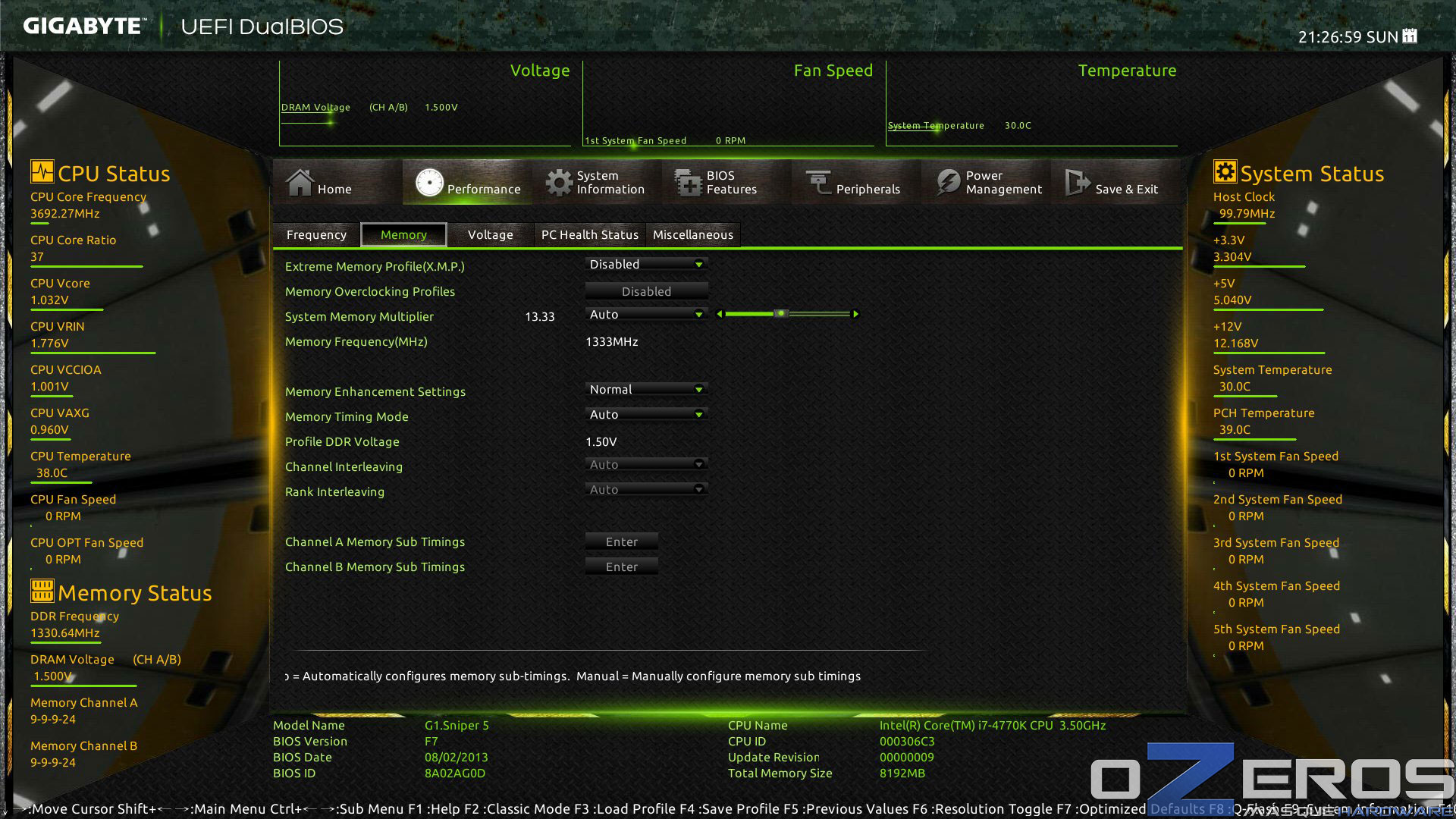Click the Extreme Memory Profile(X.M.P.) label
1456x819 pixels.
point(375,266)
